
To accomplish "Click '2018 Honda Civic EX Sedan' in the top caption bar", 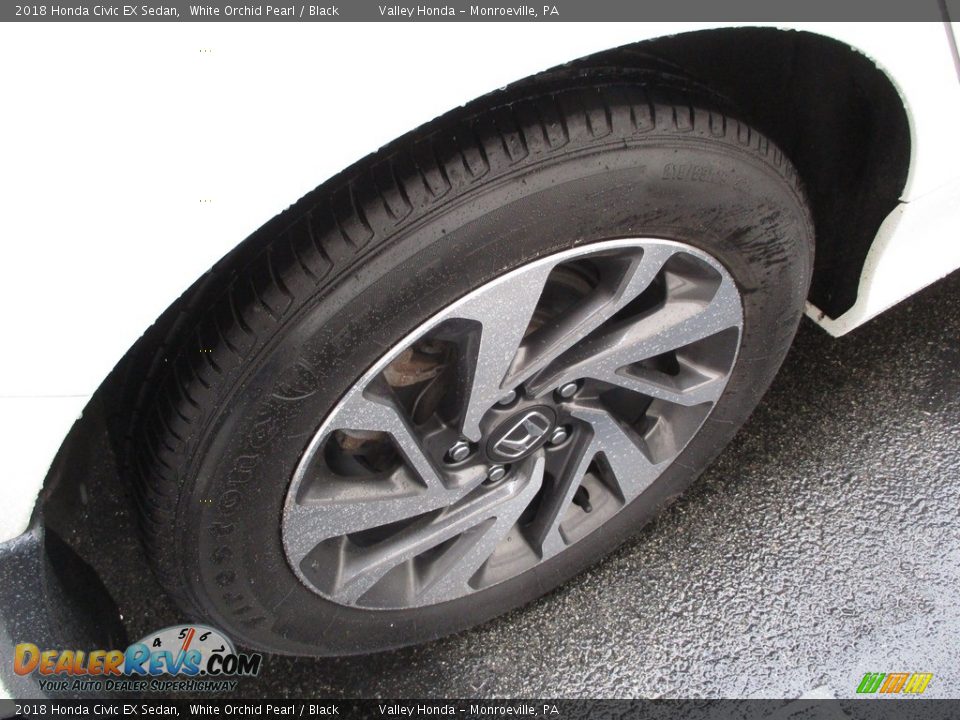I will [x=97, y=10].
